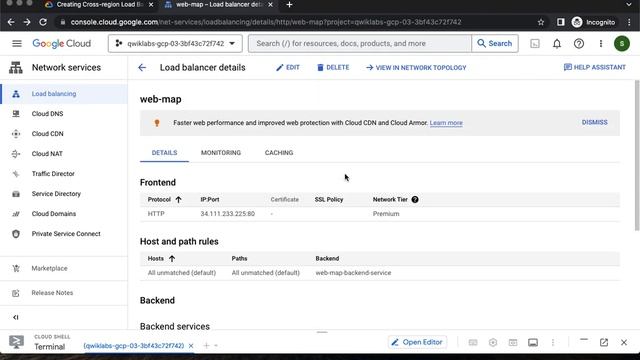This screenshot has height=360, width=640.
Task: Click the DELETE load balancer button
Action: 333,67
